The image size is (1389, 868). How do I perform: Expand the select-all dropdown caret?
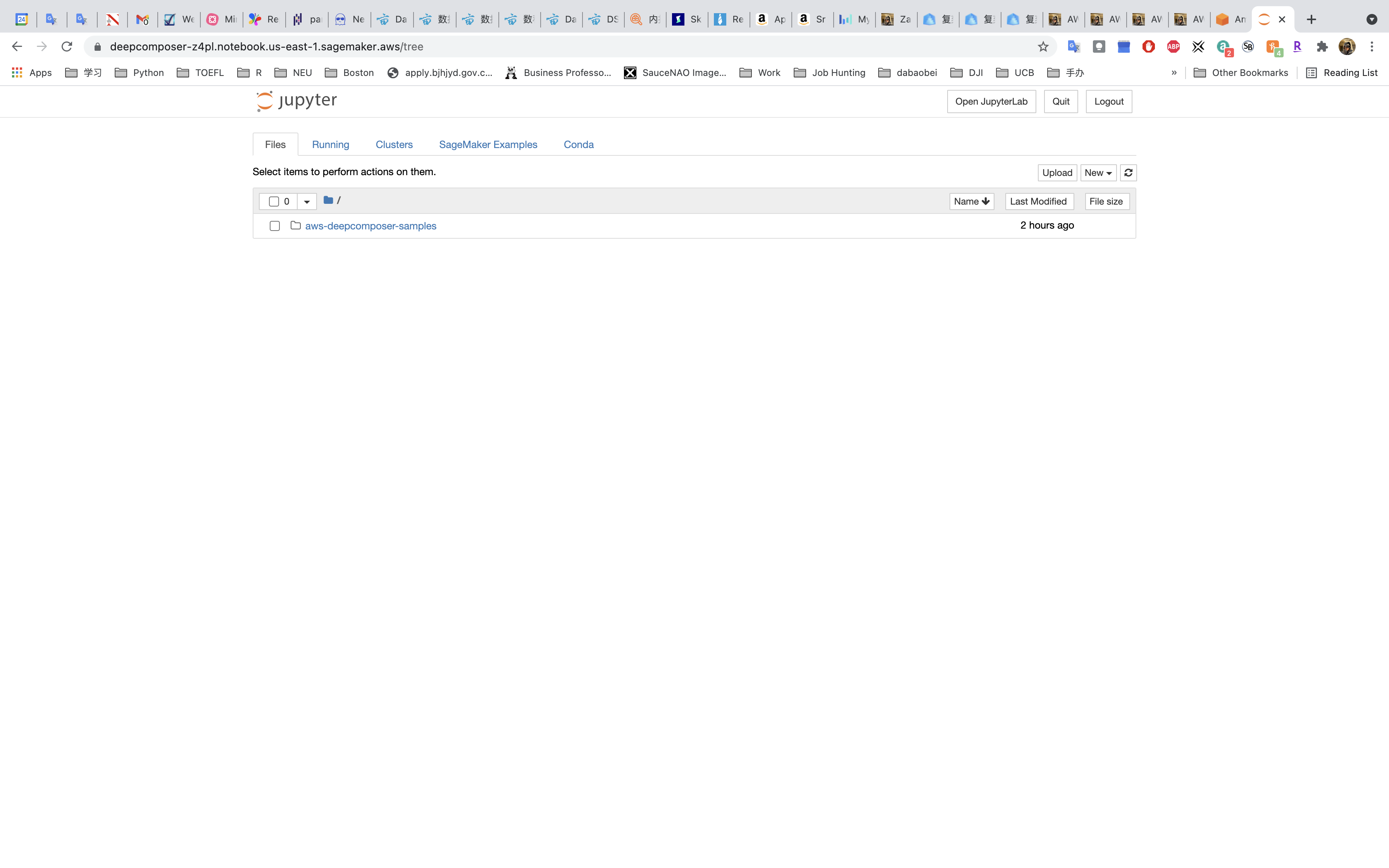tap(307, 201)
